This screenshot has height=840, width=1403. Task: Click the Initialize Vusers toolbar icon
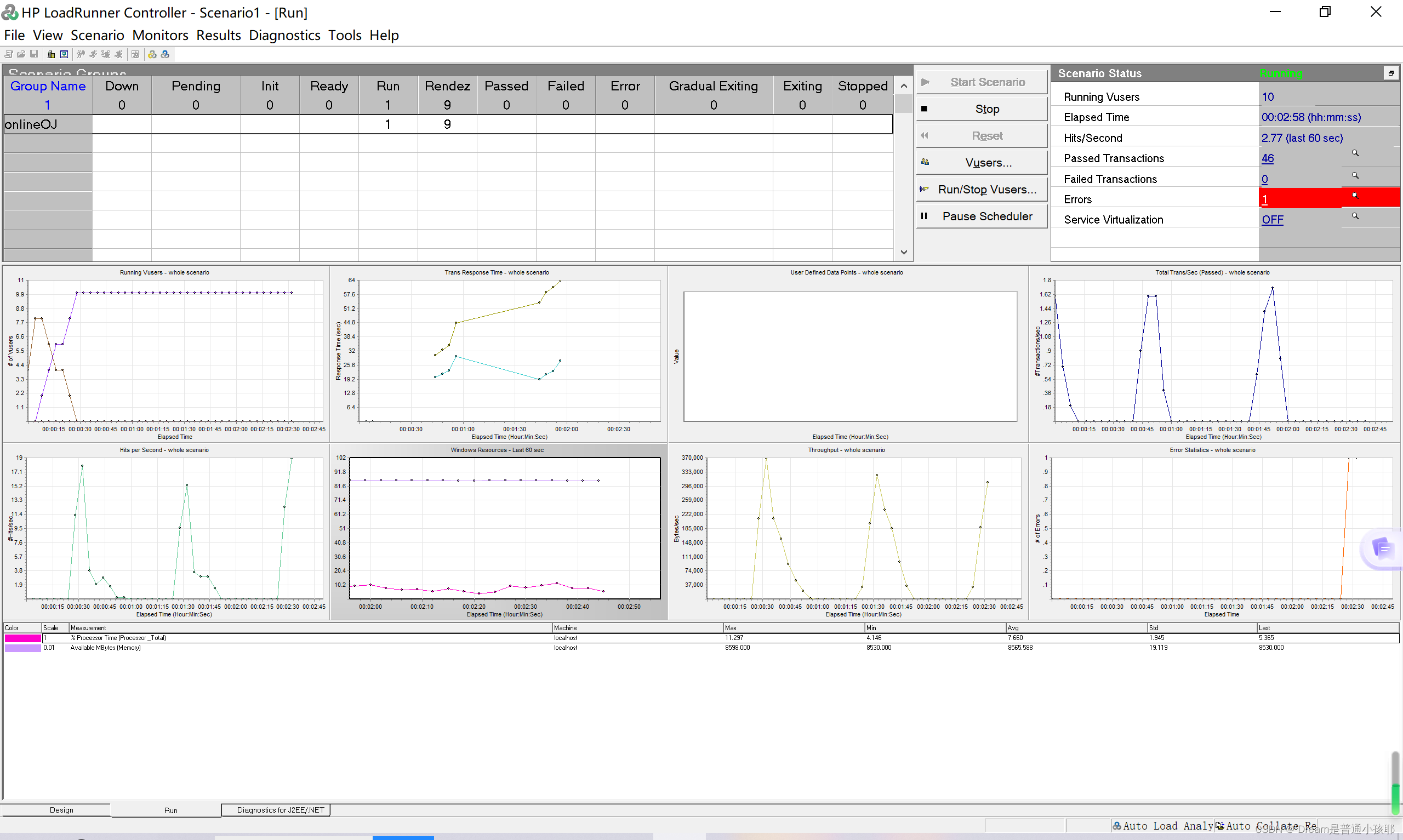pyautogui.click(x=81, y=54)
